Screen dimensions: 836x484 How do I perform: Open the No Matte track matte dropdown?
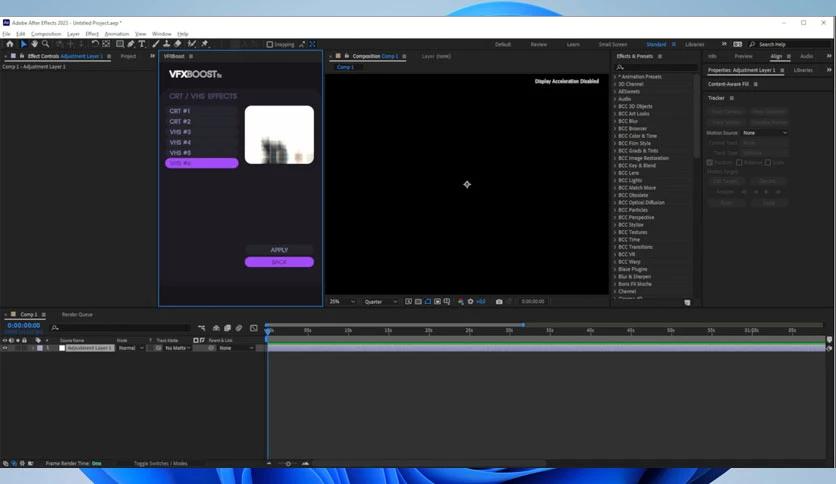(178, 348)
